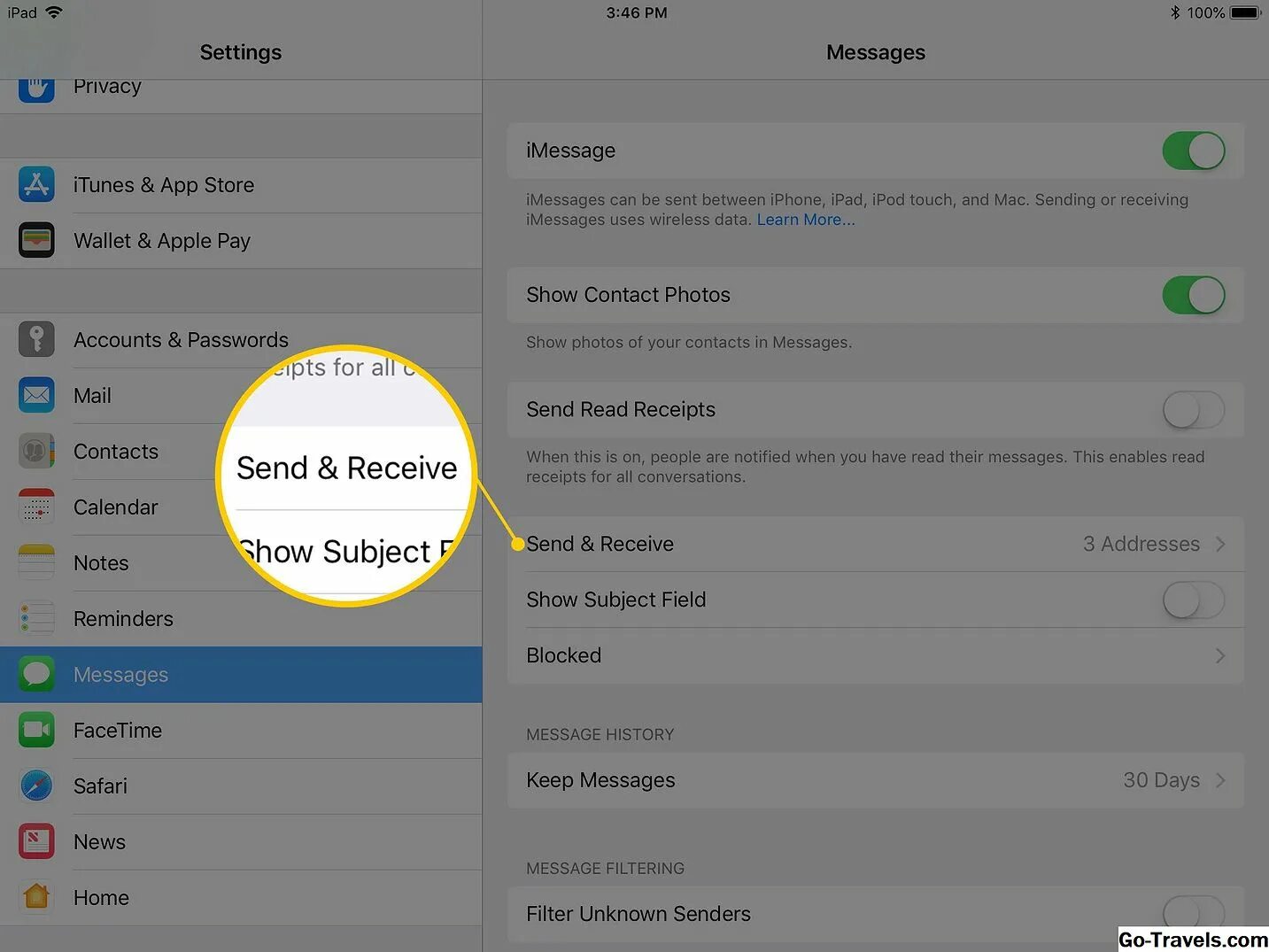
Task: Tap the 3 Addresses value
Action: 1141,544
